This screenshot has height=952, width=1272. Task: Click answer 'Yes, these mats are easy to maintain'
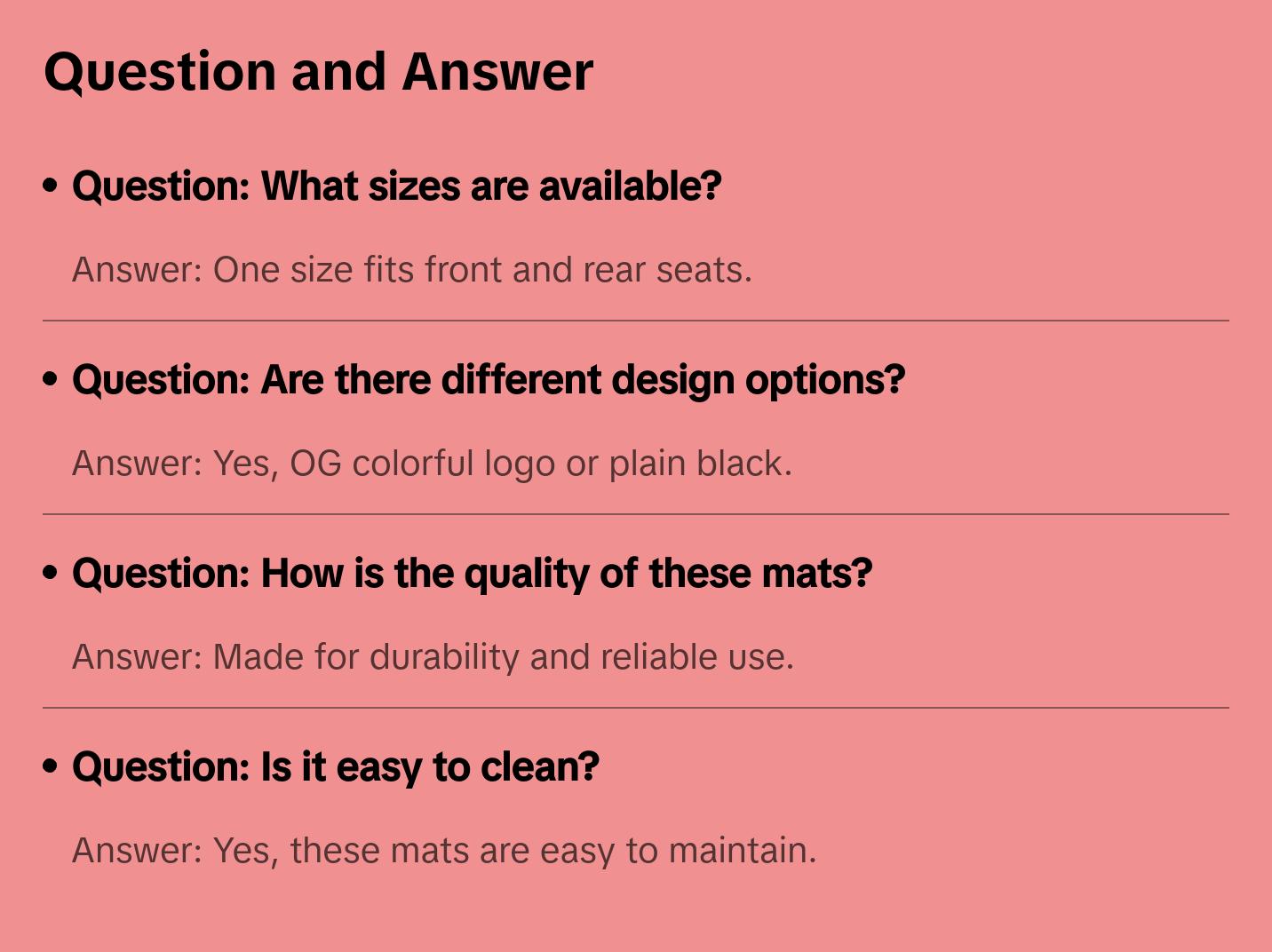(444, 851)
